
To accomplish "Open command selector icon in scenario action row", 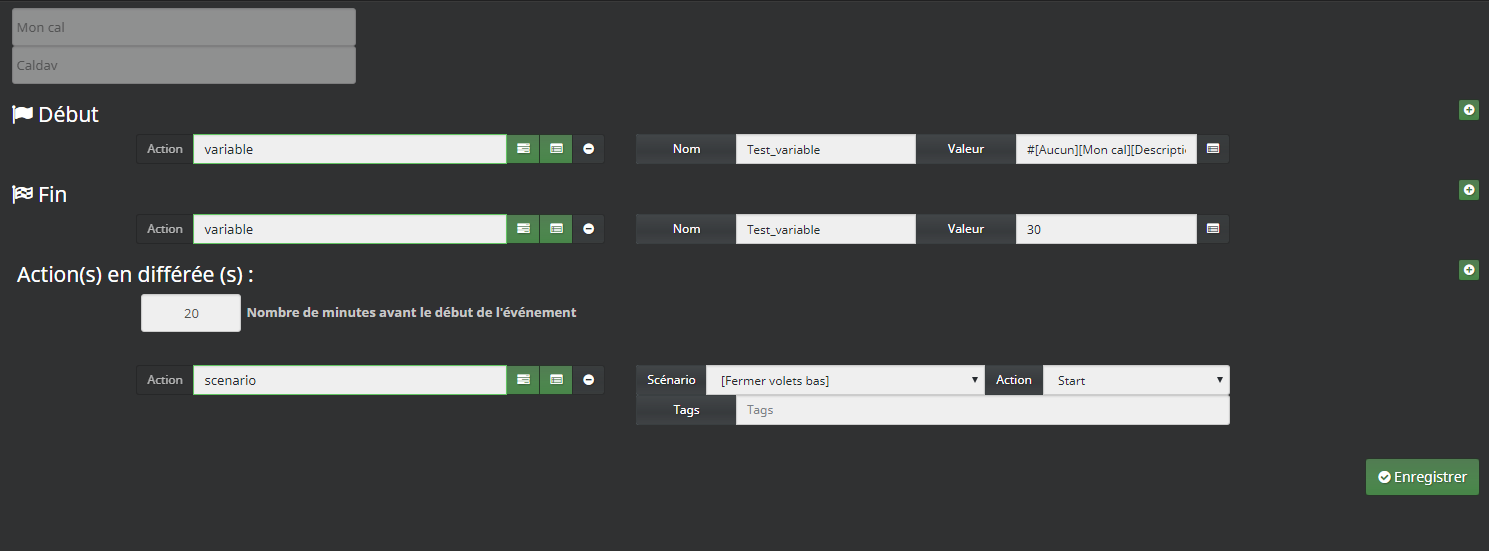I will pos(556,380).
